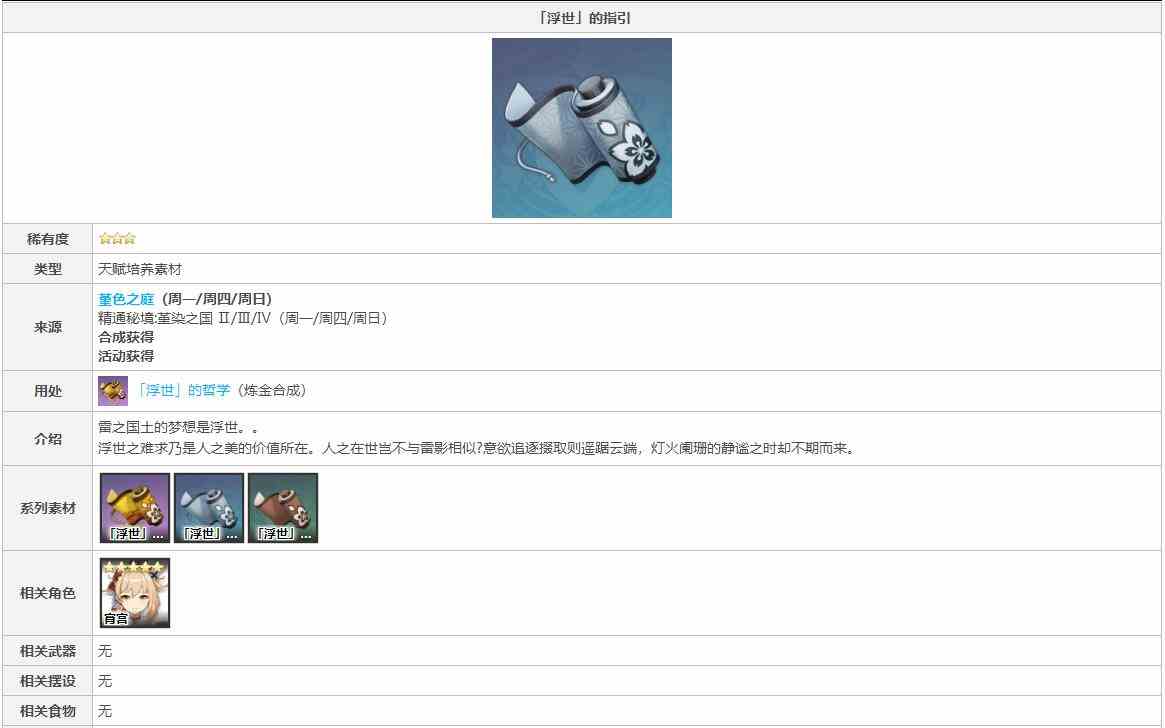Follow the 「浮世」的哲学 text link
The image size is (1165, 728).
pos(183,391)
